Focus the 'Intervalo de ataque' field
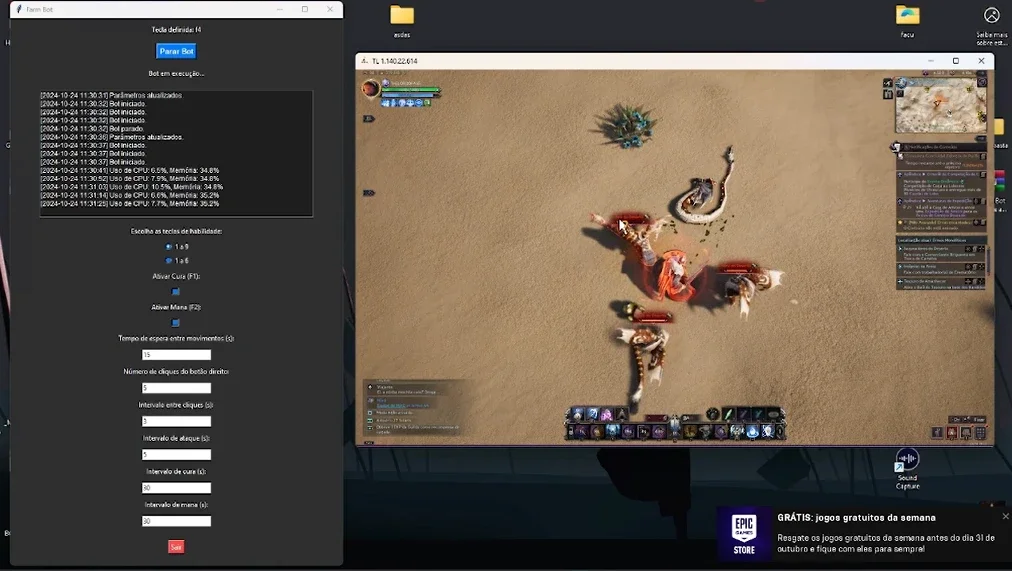 [x=176, y=454]
